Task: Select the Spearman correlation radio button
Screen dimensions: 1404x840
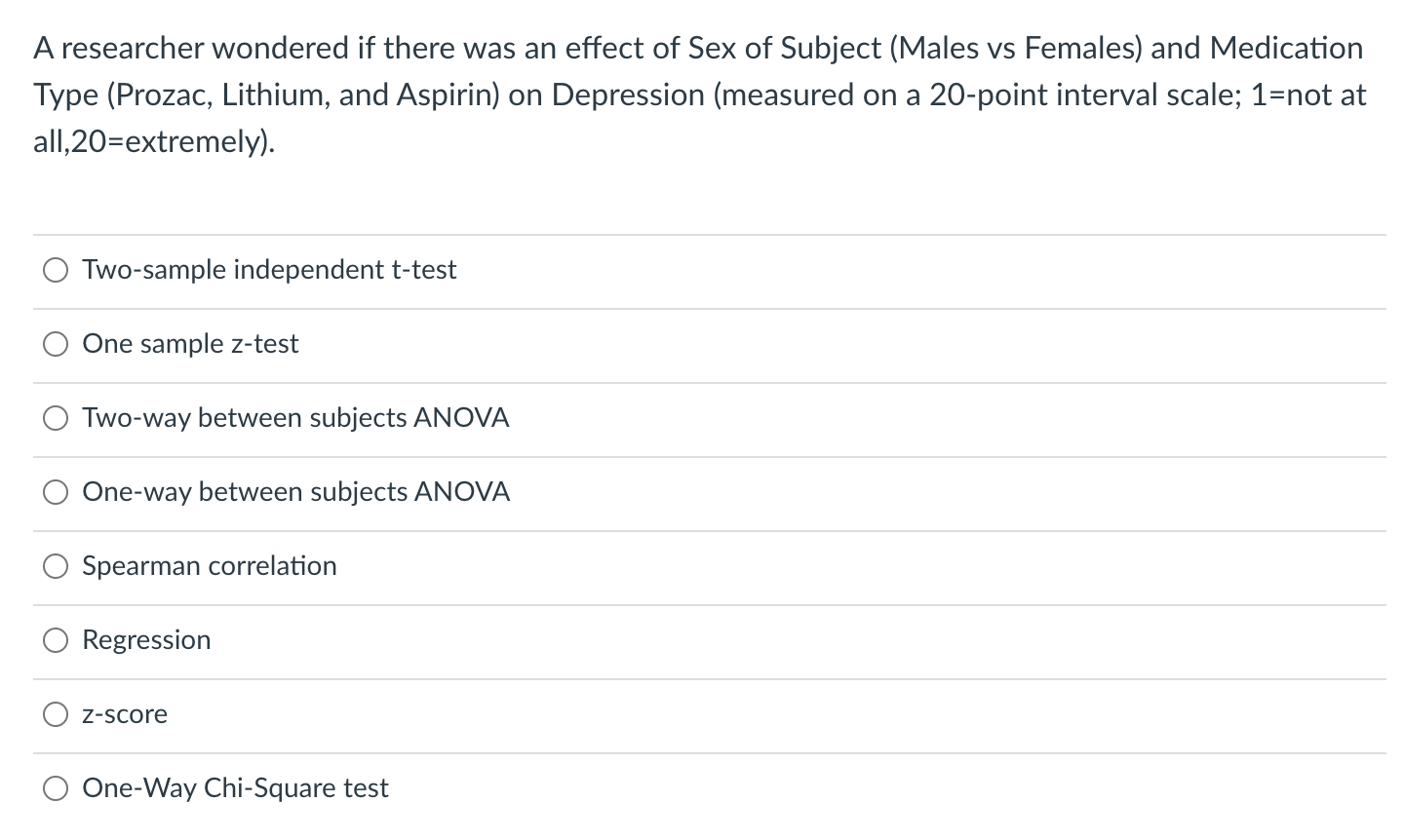Action: point(56,566)
